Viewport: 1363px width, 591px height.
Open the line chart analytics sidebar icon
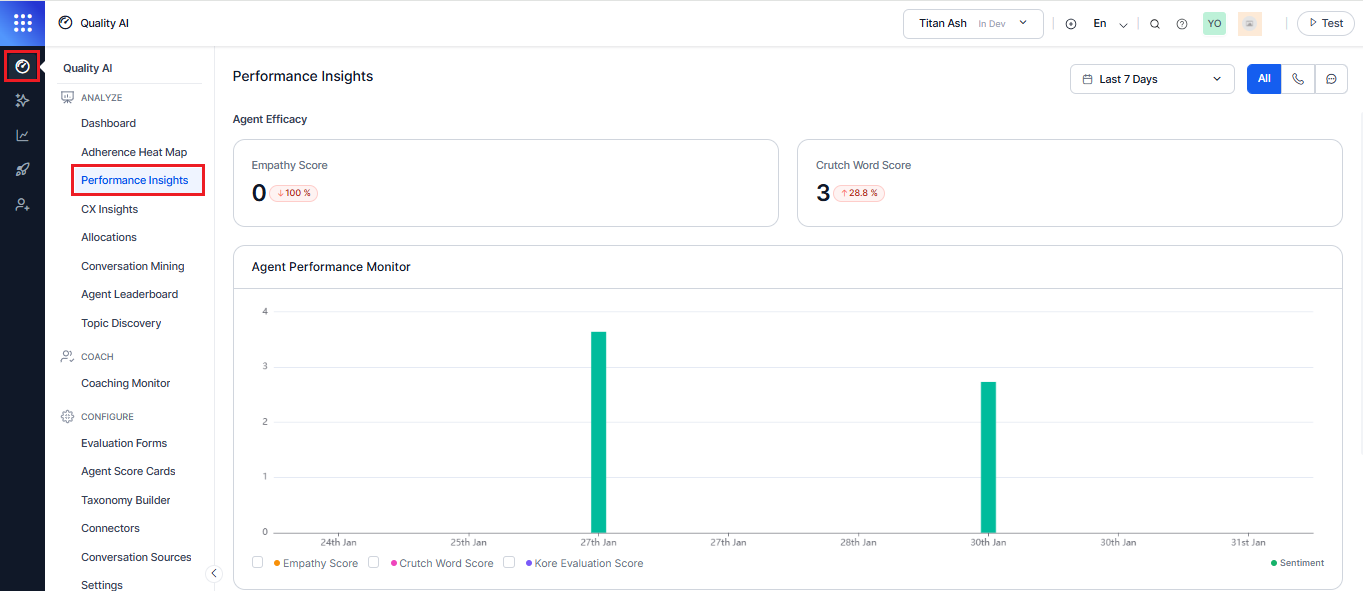[x=22, y=136]
